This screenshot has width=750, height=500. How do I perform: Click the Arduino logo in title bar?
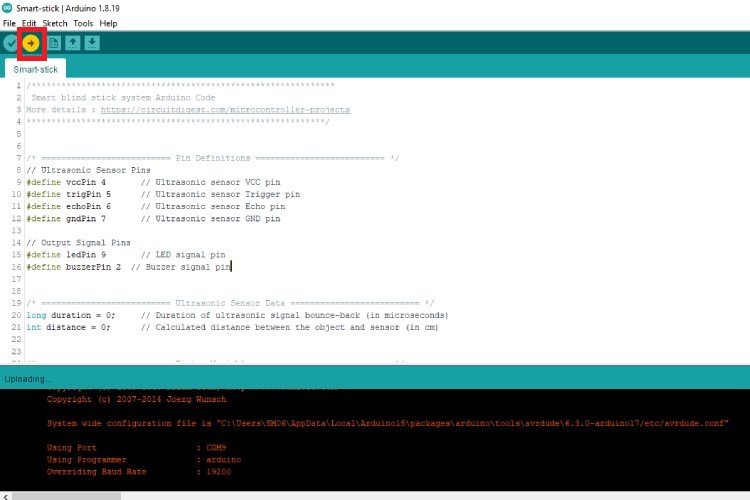[7, 8]
